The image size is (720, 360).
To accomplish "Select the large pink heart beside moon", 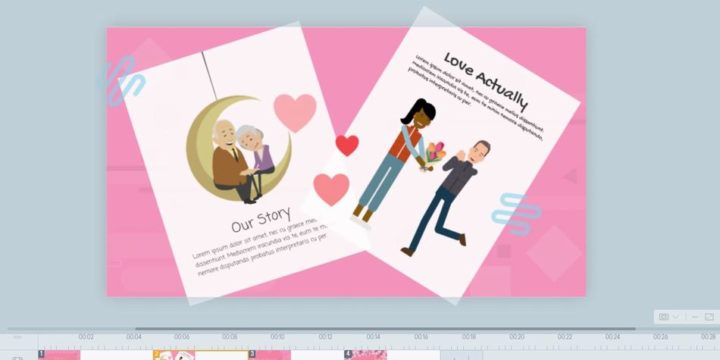I will click(x=295, y=112).
